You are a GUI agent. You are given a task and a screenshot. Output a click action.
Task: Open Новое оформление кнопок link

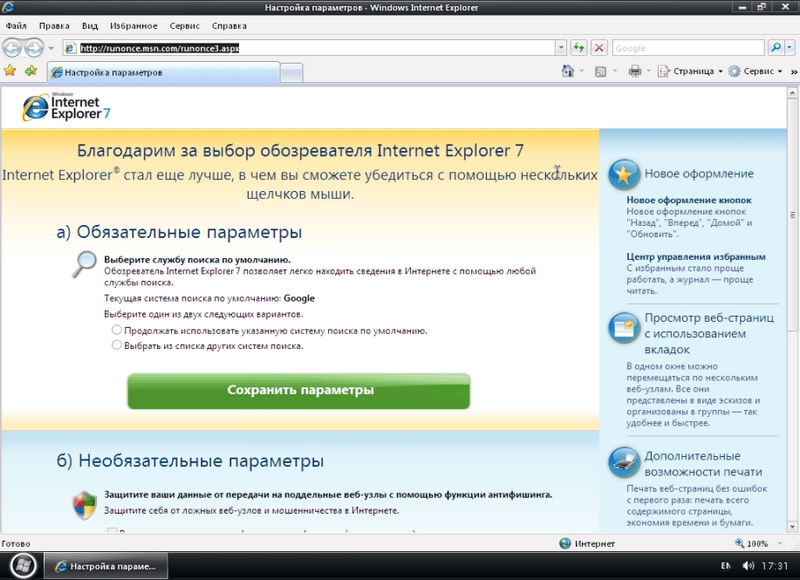[689, 200]
